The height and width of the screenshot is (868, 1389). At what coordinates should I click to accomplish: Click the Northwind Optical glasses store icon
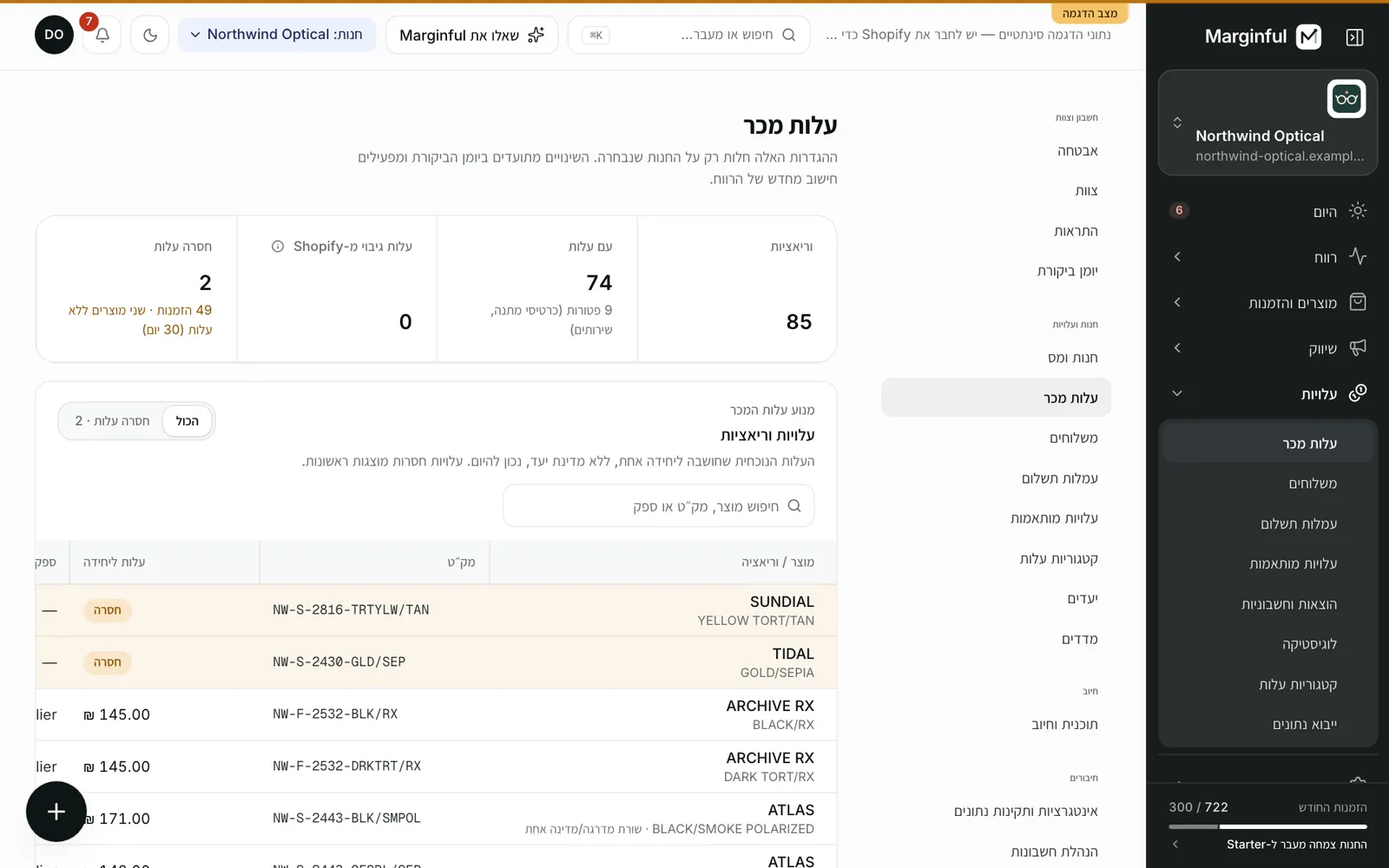(x=1346, y=99)
